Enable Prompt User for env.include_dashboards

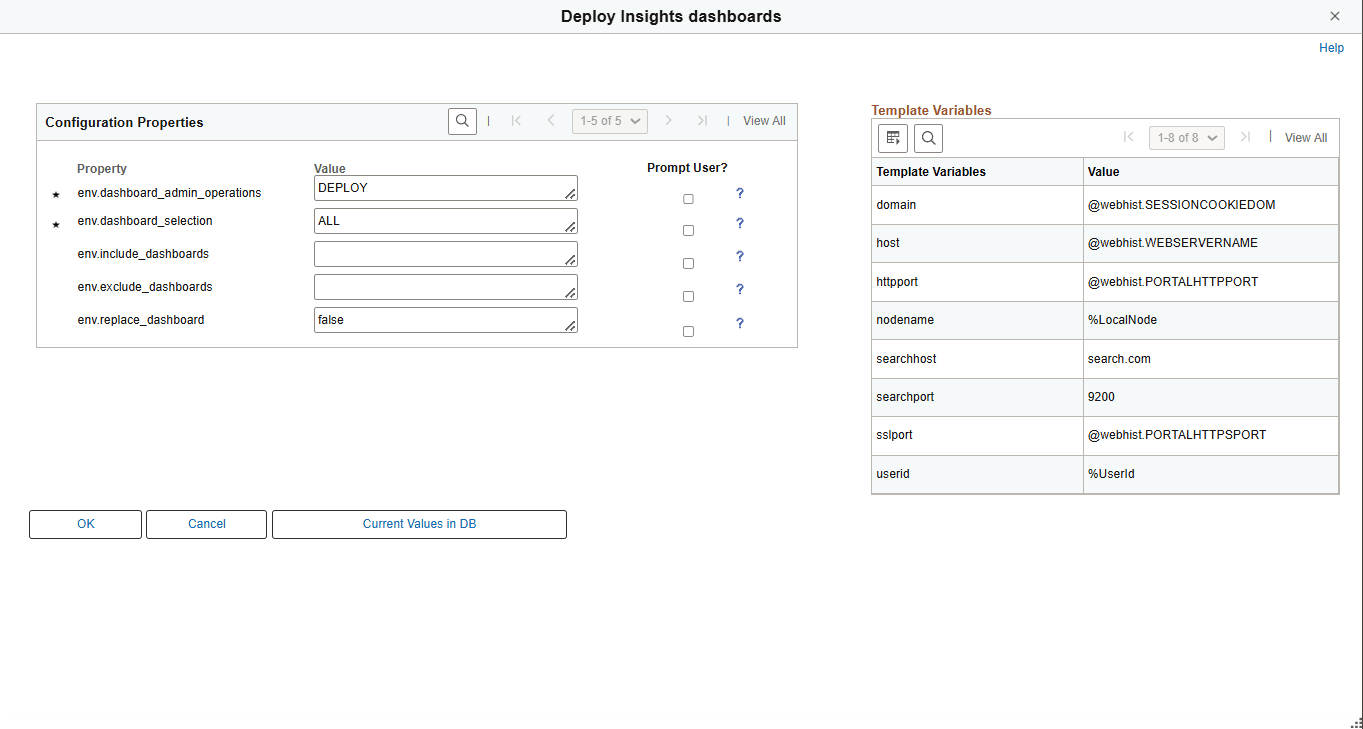point(688,263)
